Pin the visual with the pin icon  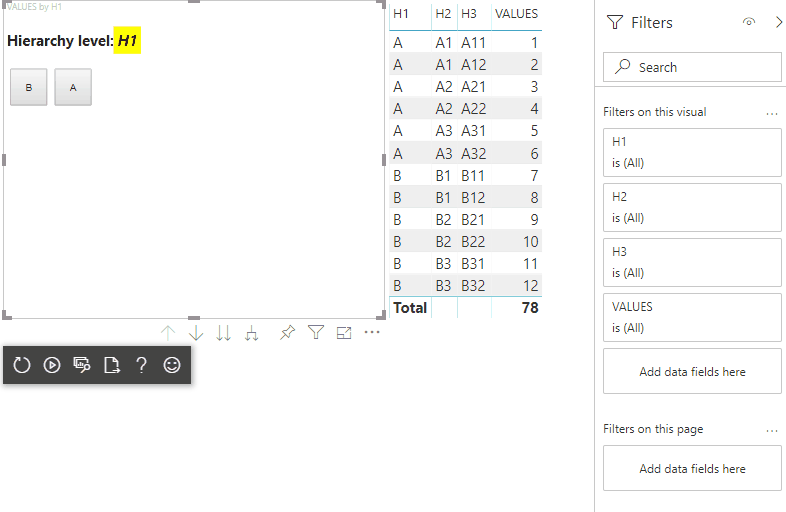coord(288,333)
